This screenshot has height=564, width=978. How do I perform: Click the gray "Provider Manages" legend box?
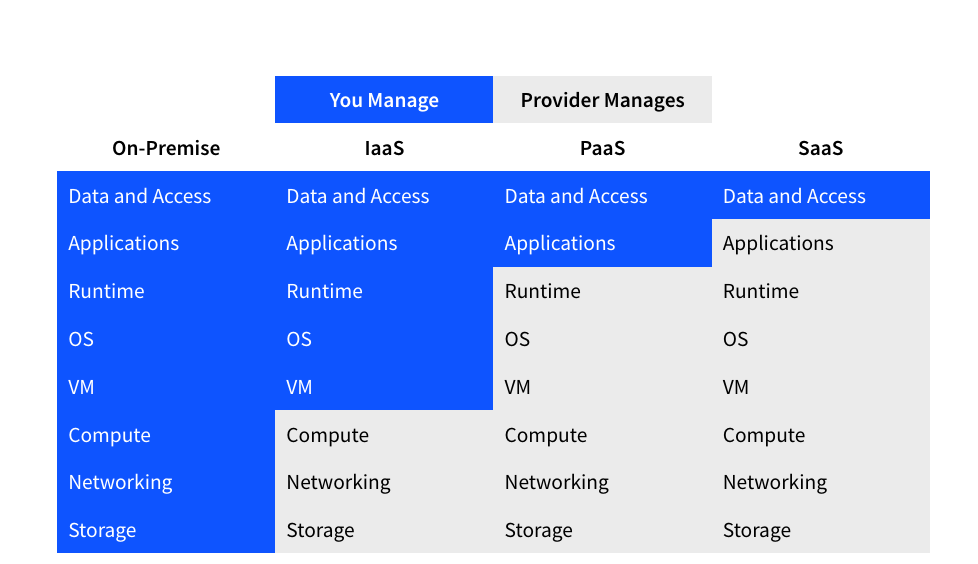[x=602, y=100]
